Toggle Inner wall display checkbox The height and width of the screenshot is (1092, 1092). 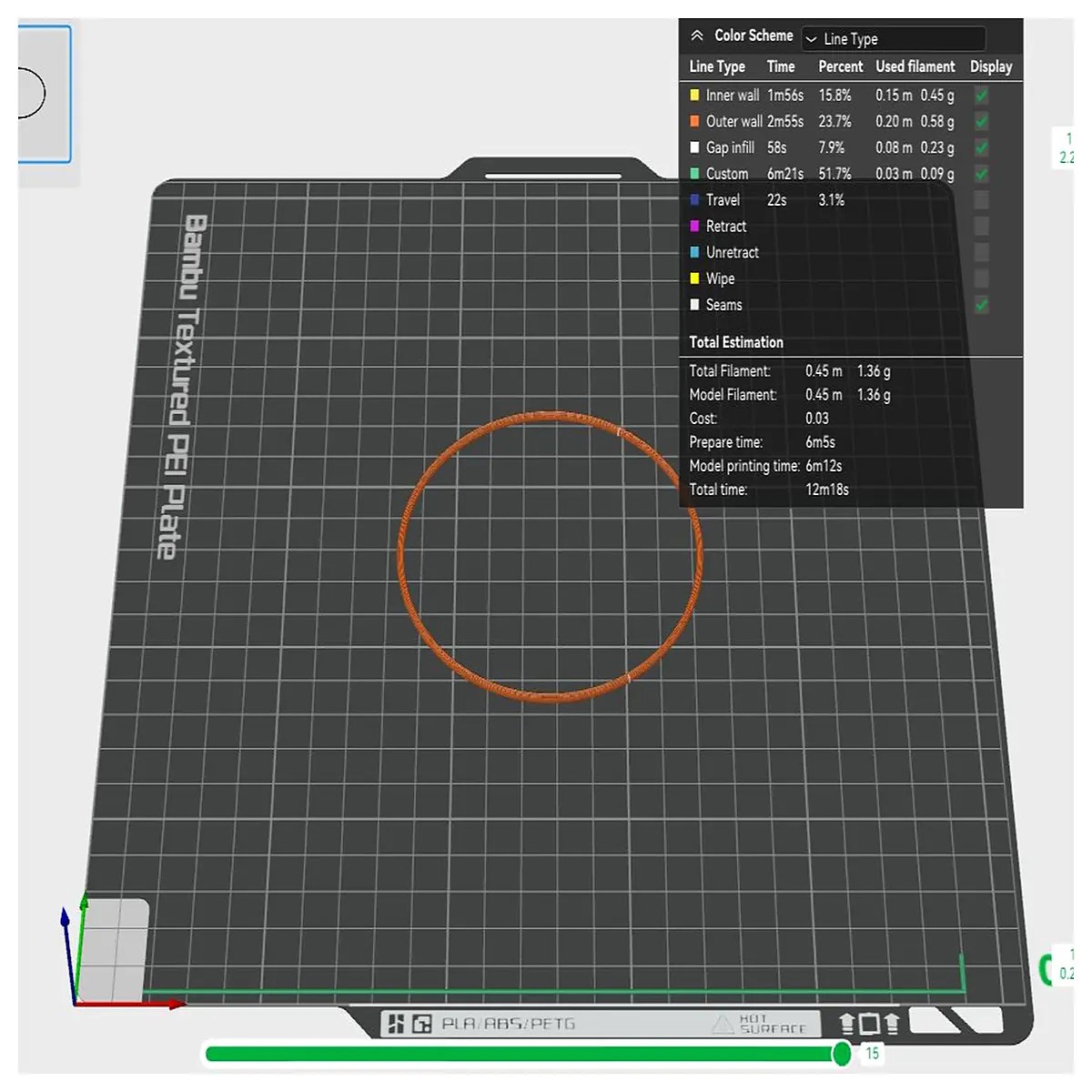[982, 95]
